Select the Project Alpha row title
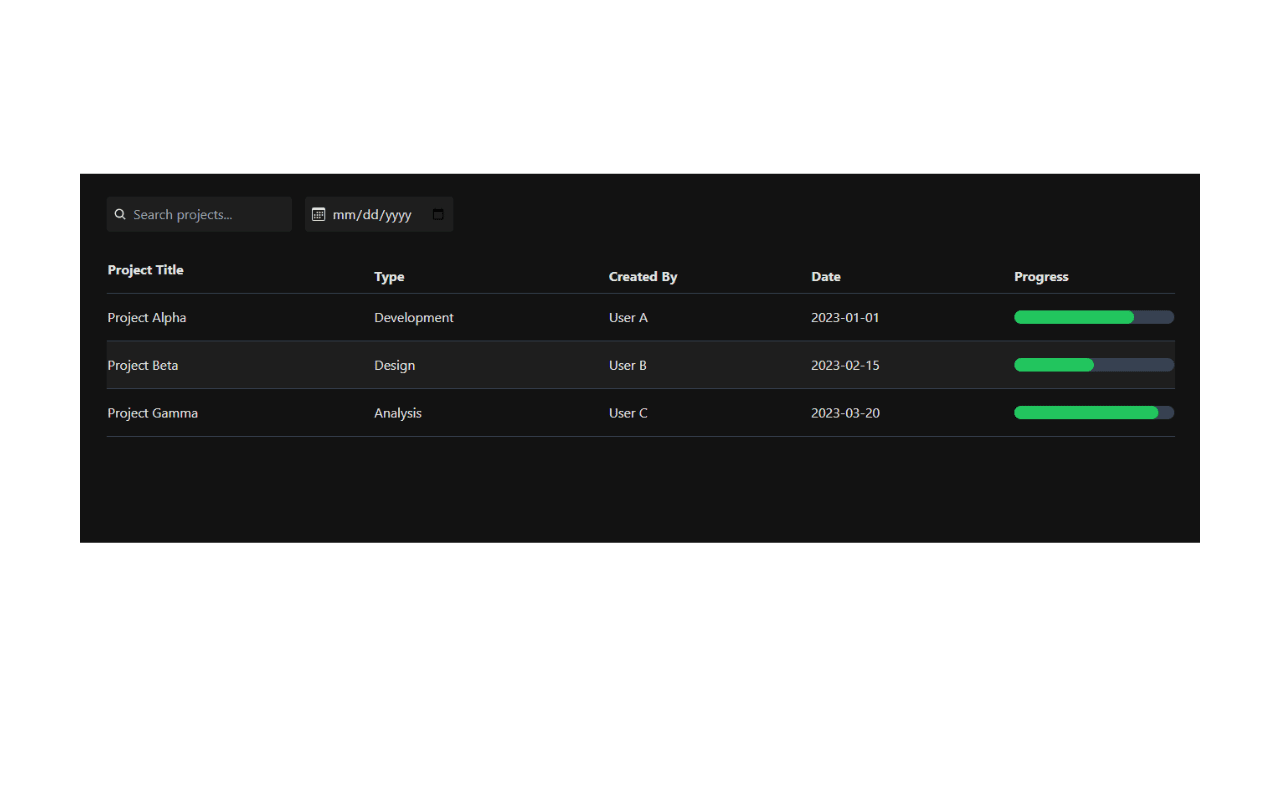 click(x=147, y=317)
